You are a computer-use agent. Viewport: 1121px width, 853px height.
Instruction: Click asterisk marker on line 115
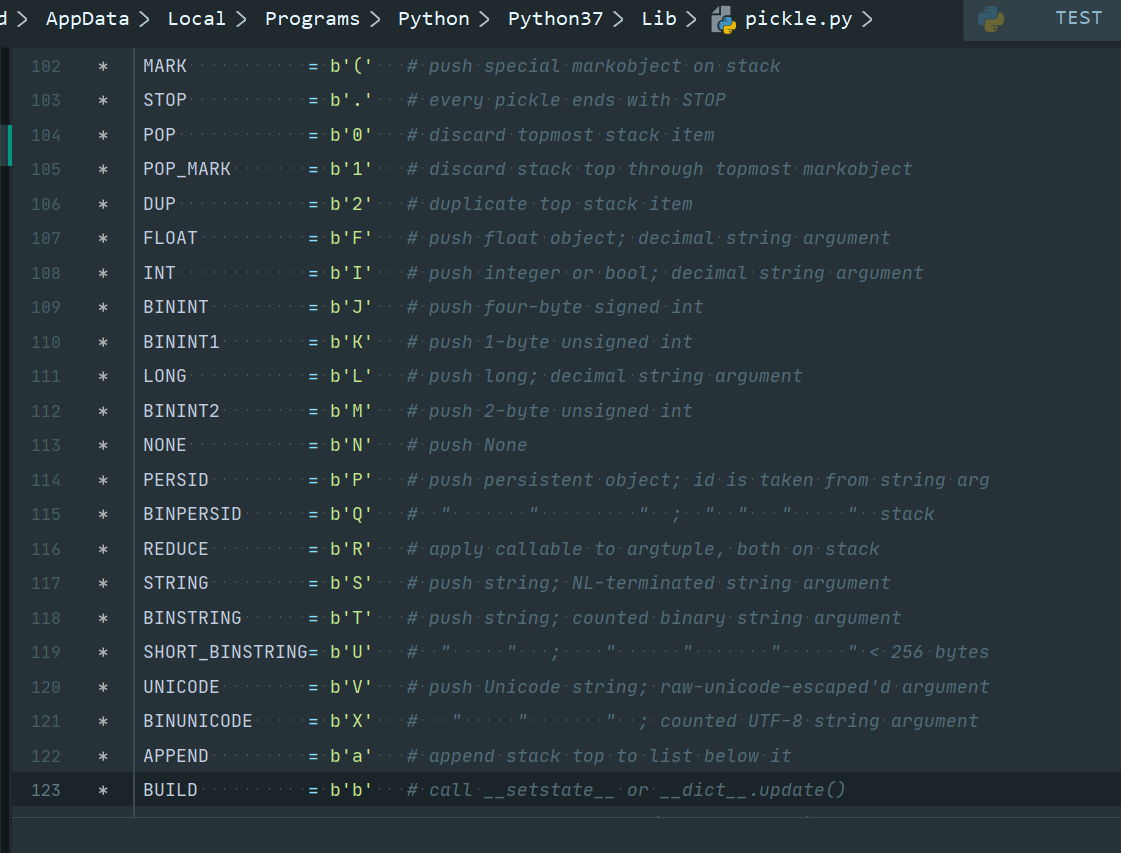(103, 514)
